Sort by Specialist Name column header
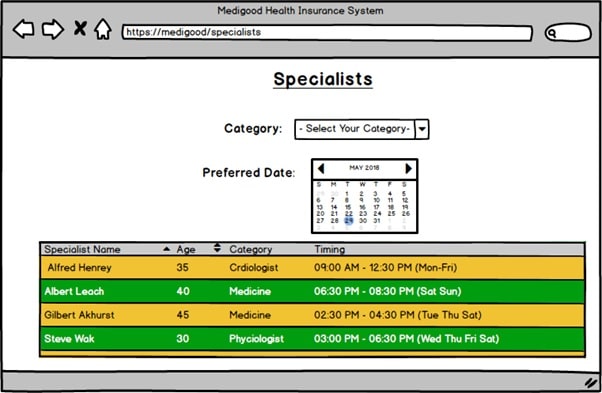Screen dimensions: 602x393 click(x=82, y=249)
